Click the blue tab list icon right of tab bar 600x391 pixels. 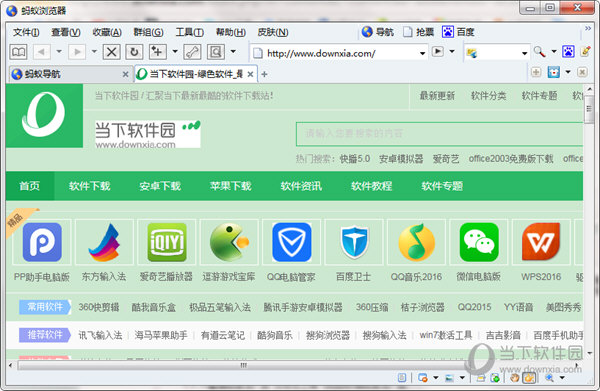point(554,72)
